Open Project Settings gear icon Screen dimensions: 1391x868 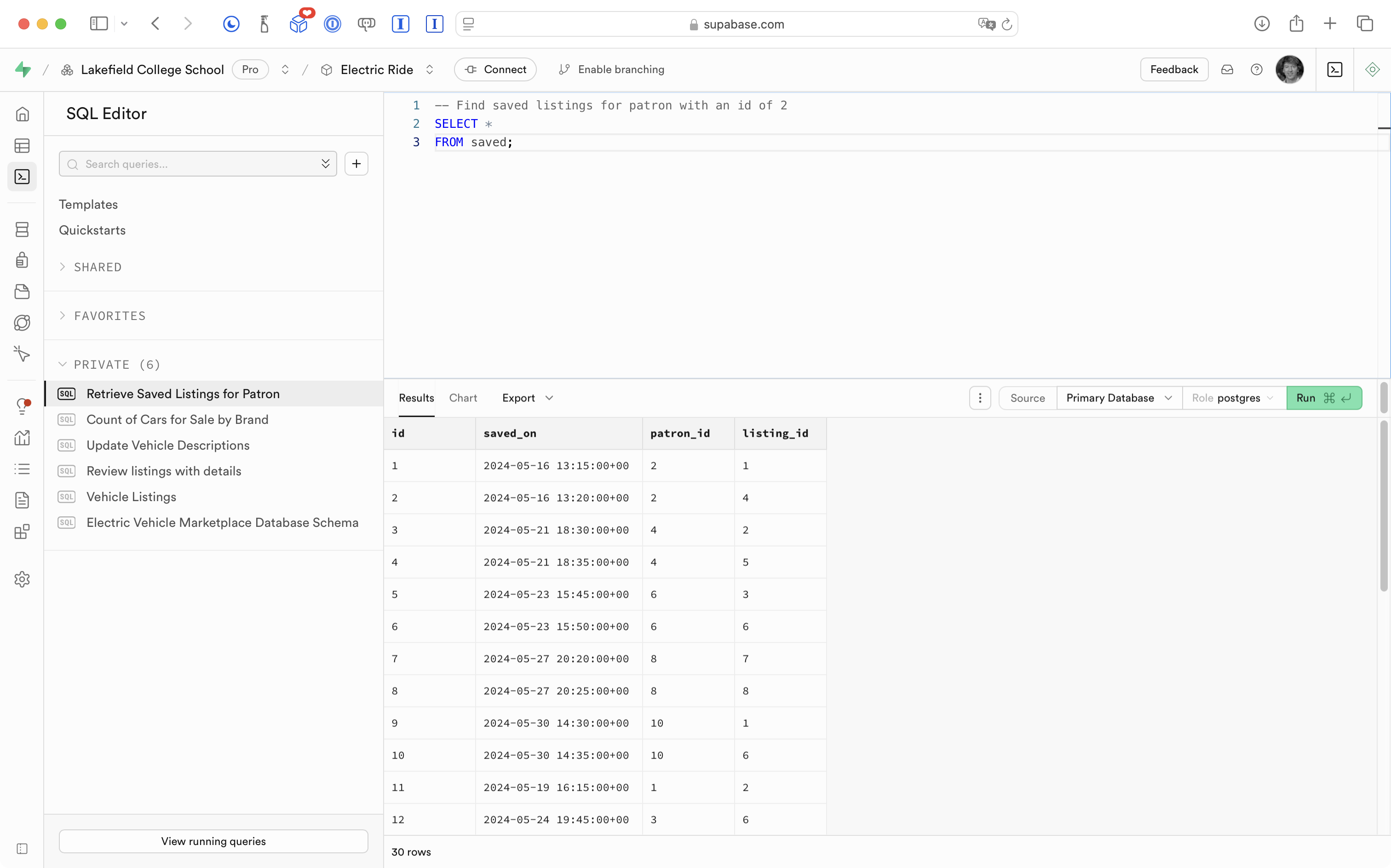click(22, 579)
